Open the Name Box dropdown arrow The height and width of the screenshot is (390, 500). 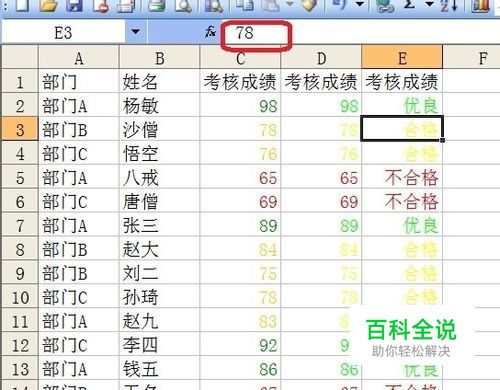tap(135, 32)
